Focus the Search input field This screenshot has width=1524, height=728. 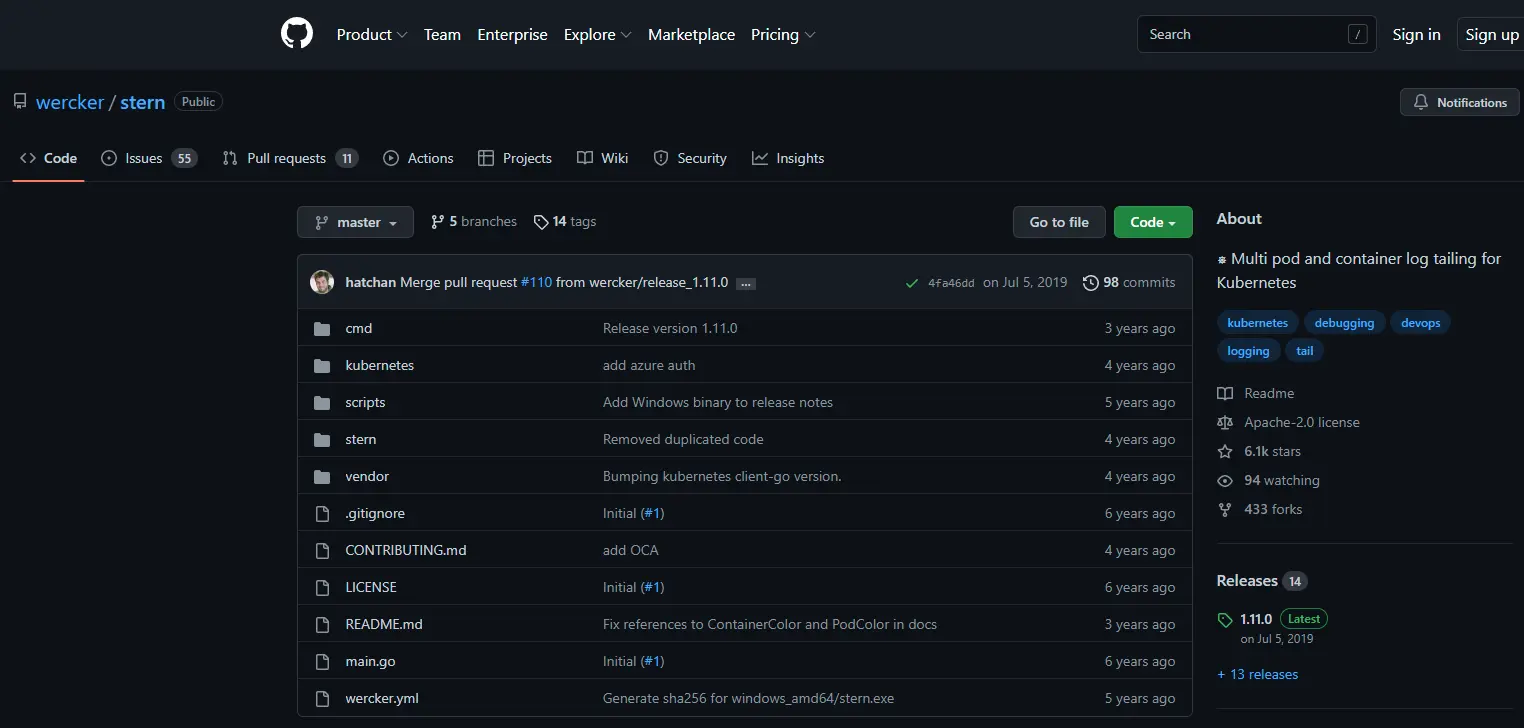[x=1256, y=34]
